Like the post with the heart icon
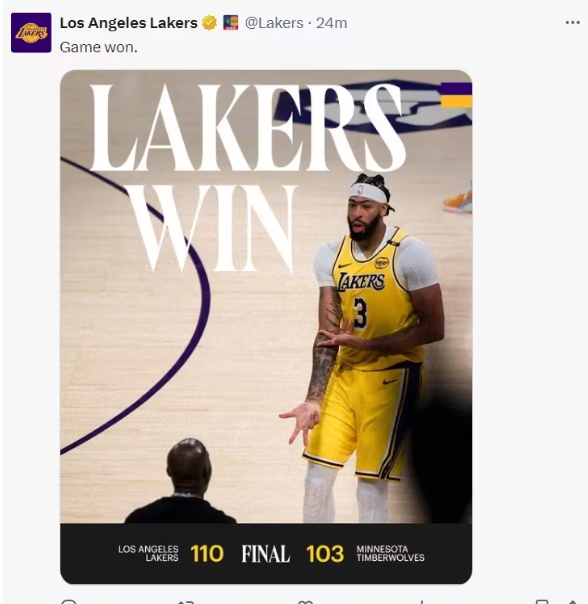Image resolution: width=588 pixels, height=604 pixels. (306, 602)
